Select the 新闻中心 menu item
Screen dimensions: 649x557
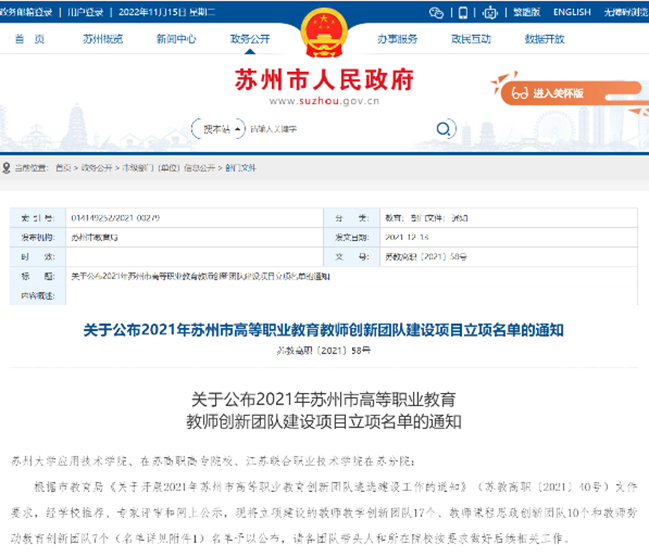click(176, 38)
